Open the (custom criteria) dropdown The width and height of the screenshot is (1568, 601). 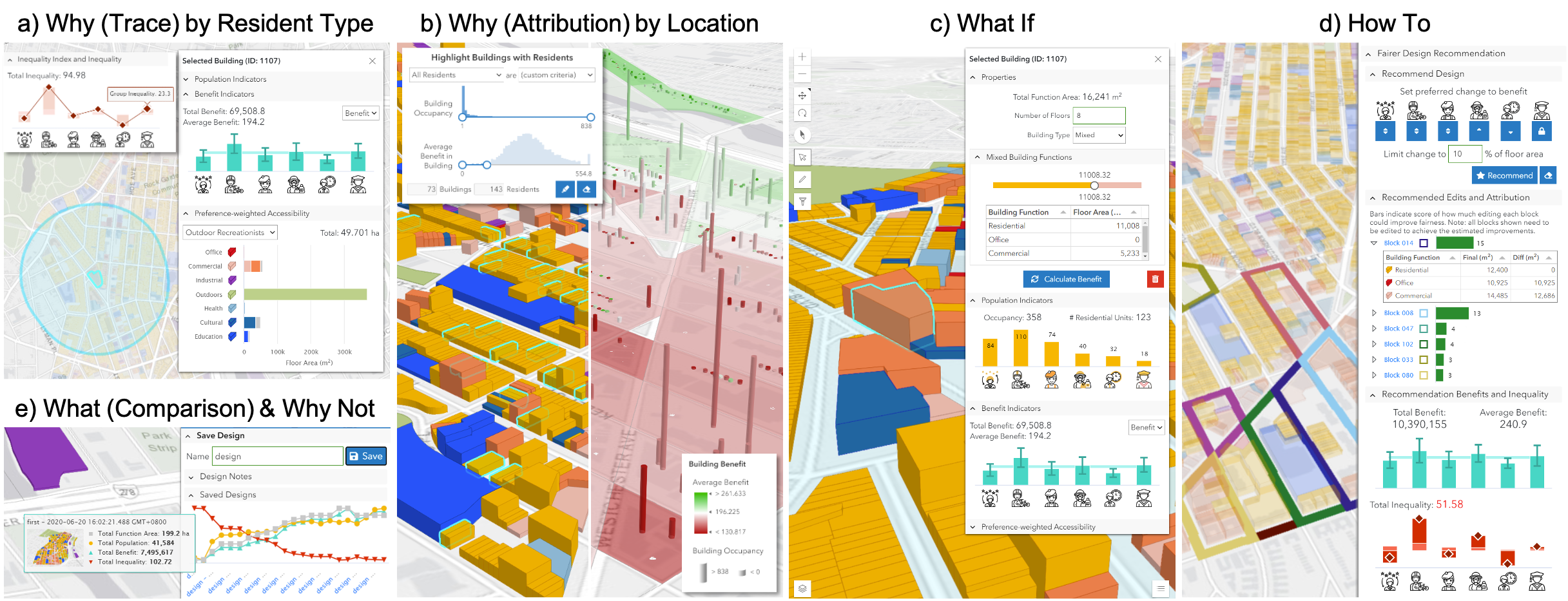(557, 75)
